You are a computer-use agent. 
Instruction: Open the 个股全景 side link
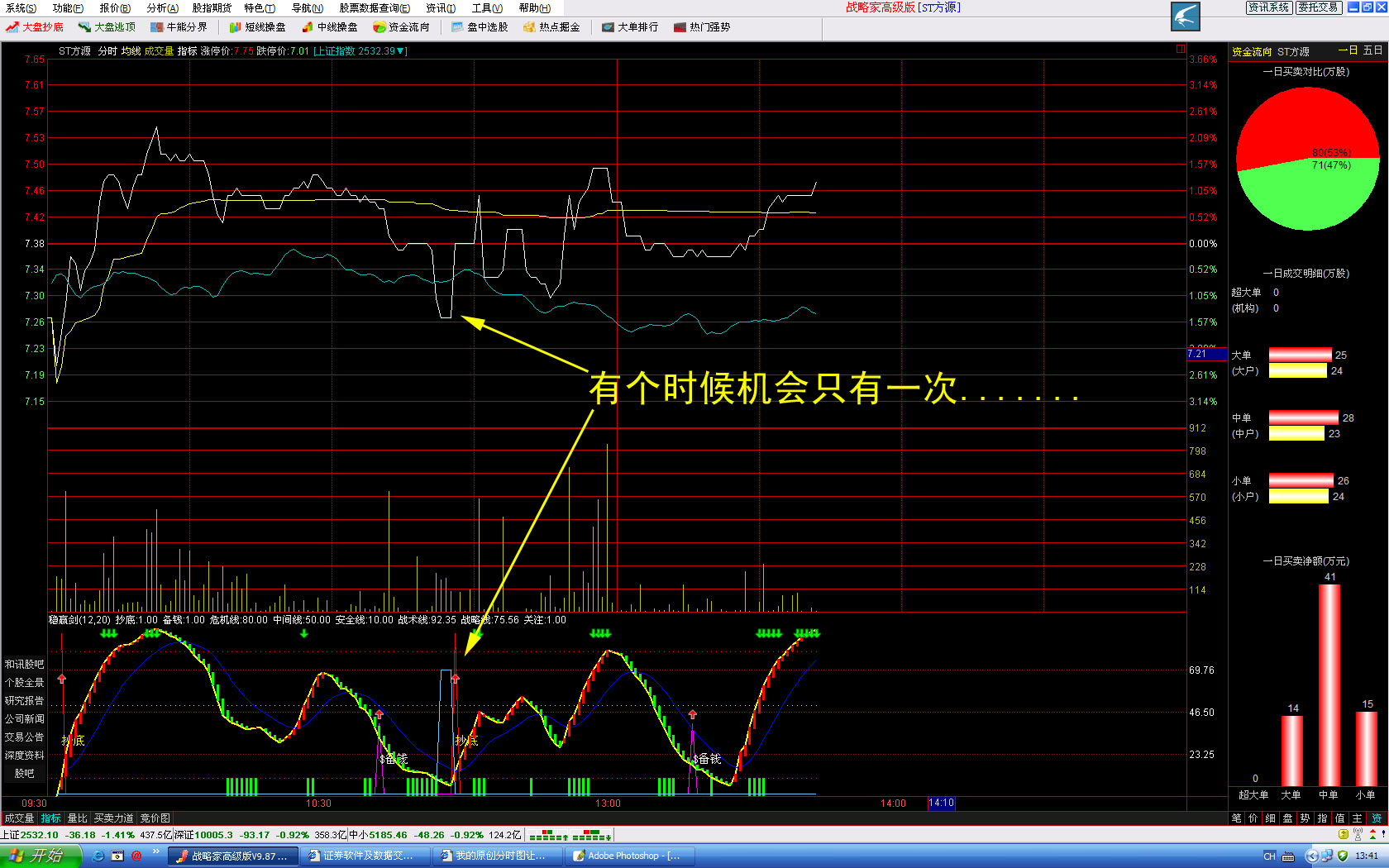[x=24, y=683]
